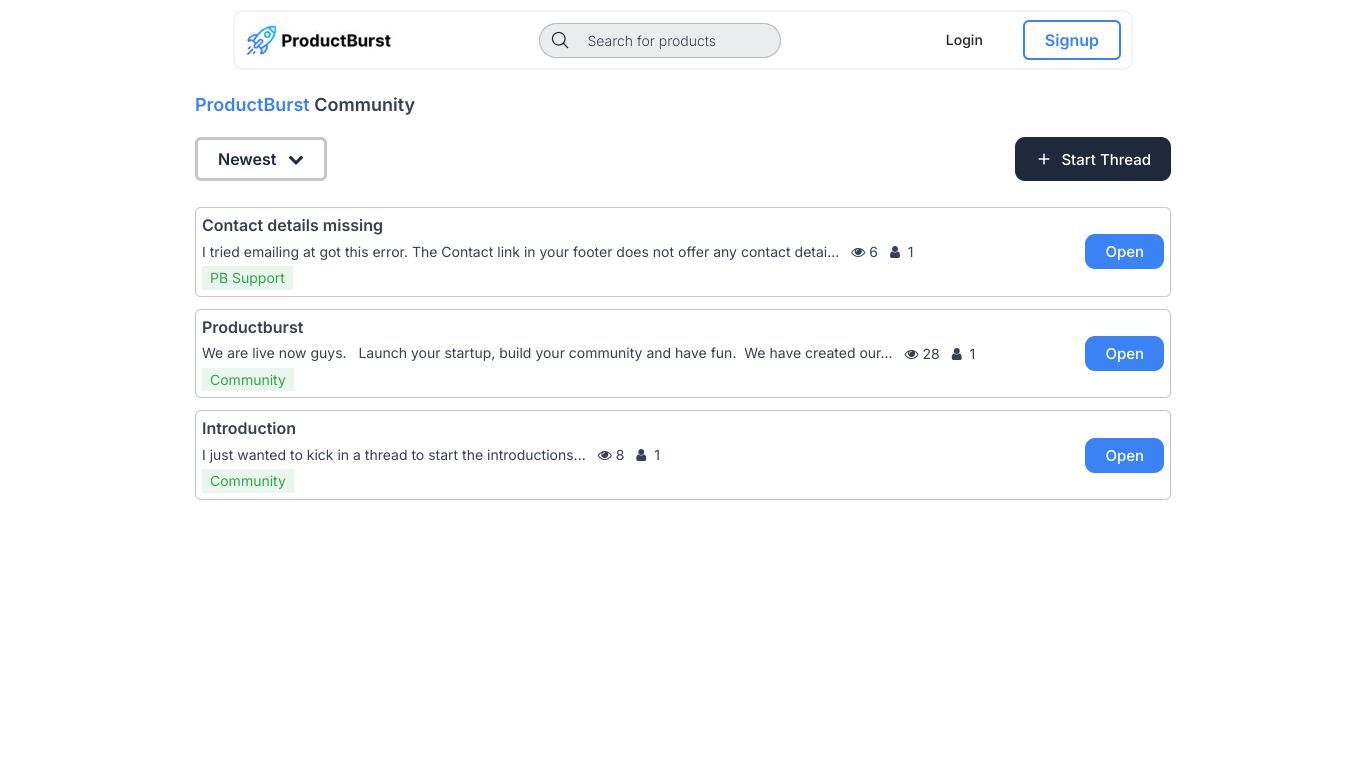Click the plus icon on Start Thread

coord(1043,159)
